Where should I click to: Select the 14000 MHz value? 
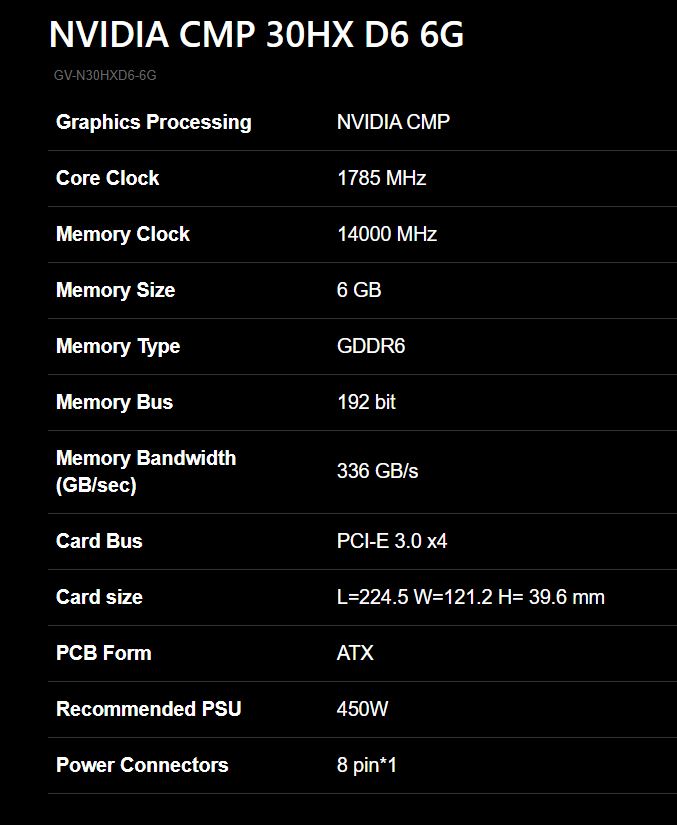pos(386,234)
